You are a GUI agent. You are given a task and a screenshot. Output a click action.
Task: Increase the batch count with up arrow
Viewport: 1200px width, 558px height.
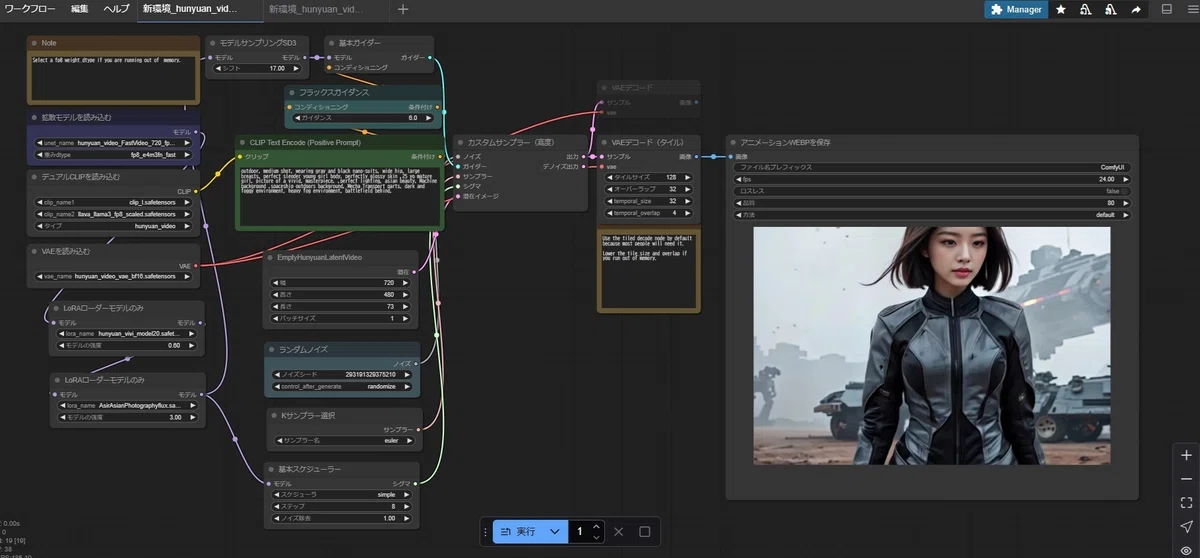pyautogui.click(x=596, y=527)
